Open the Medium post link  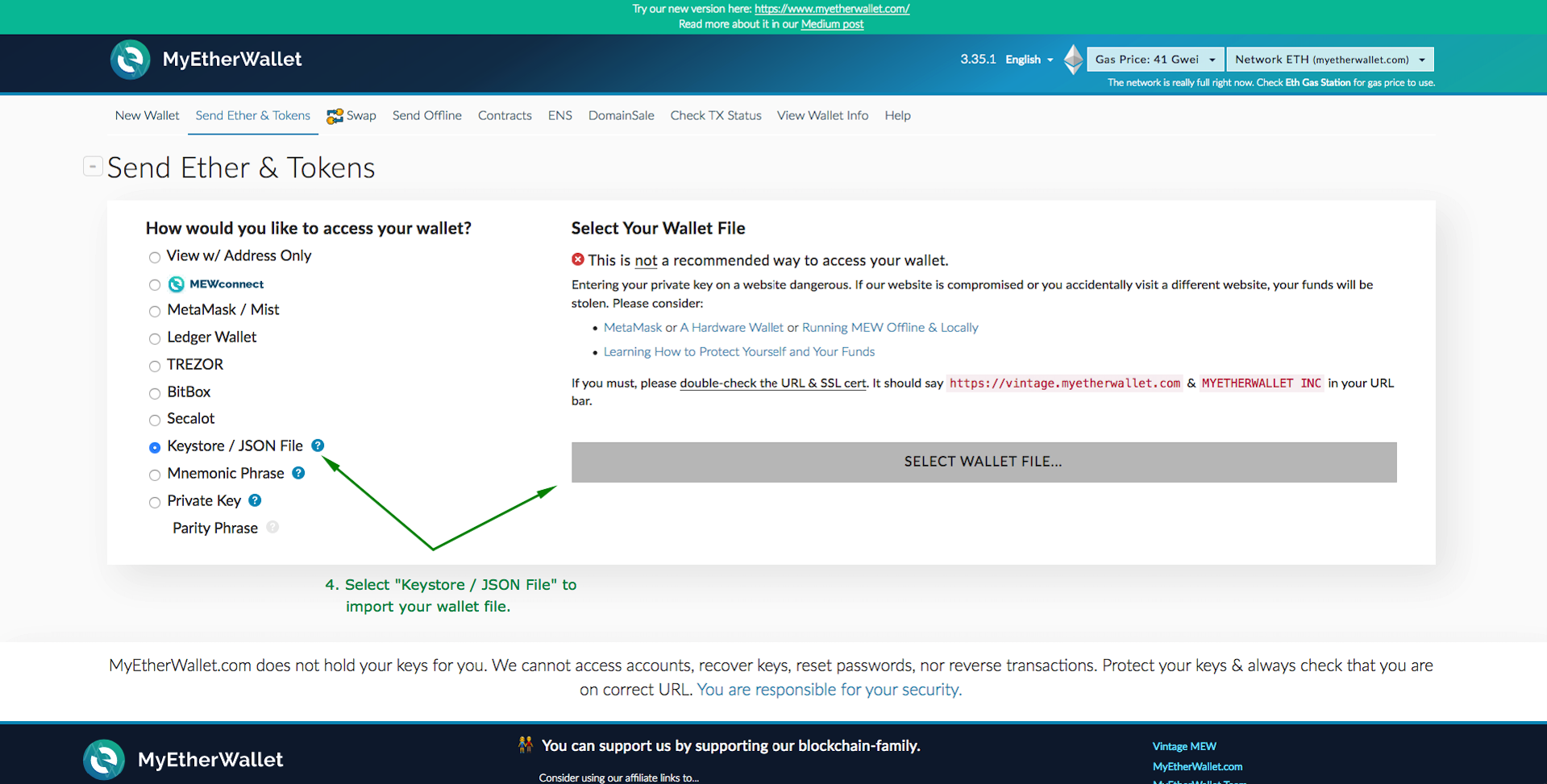click(832, 24)
